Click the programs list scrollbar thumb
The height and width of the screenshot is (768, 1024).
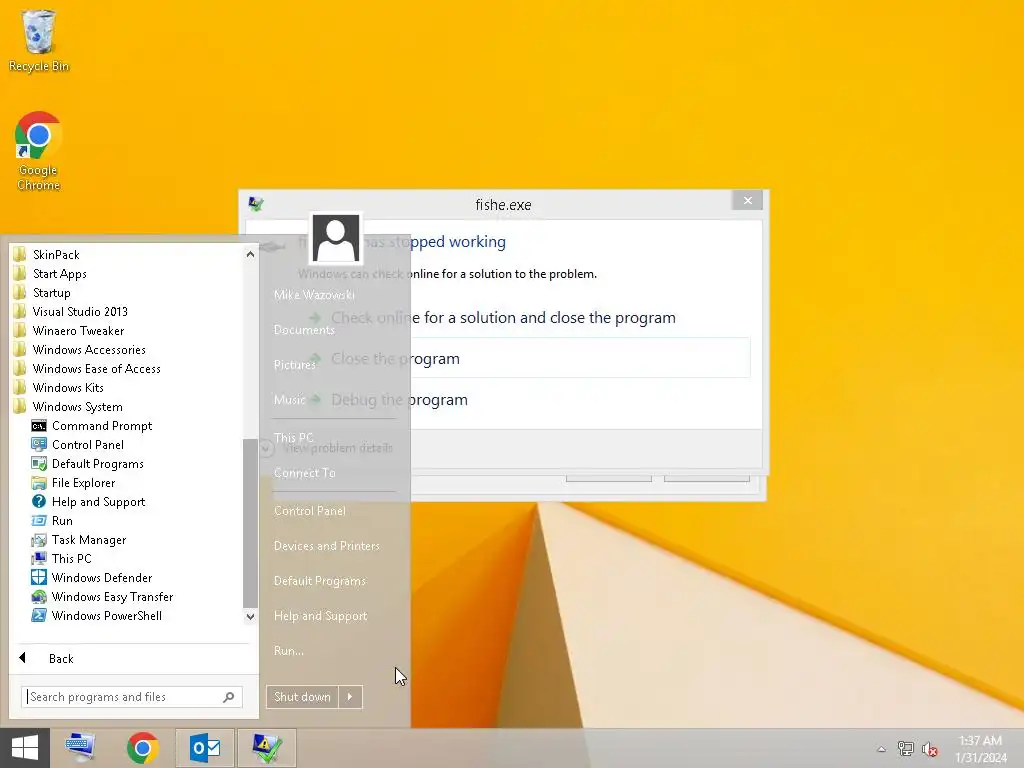pos(250,523)
